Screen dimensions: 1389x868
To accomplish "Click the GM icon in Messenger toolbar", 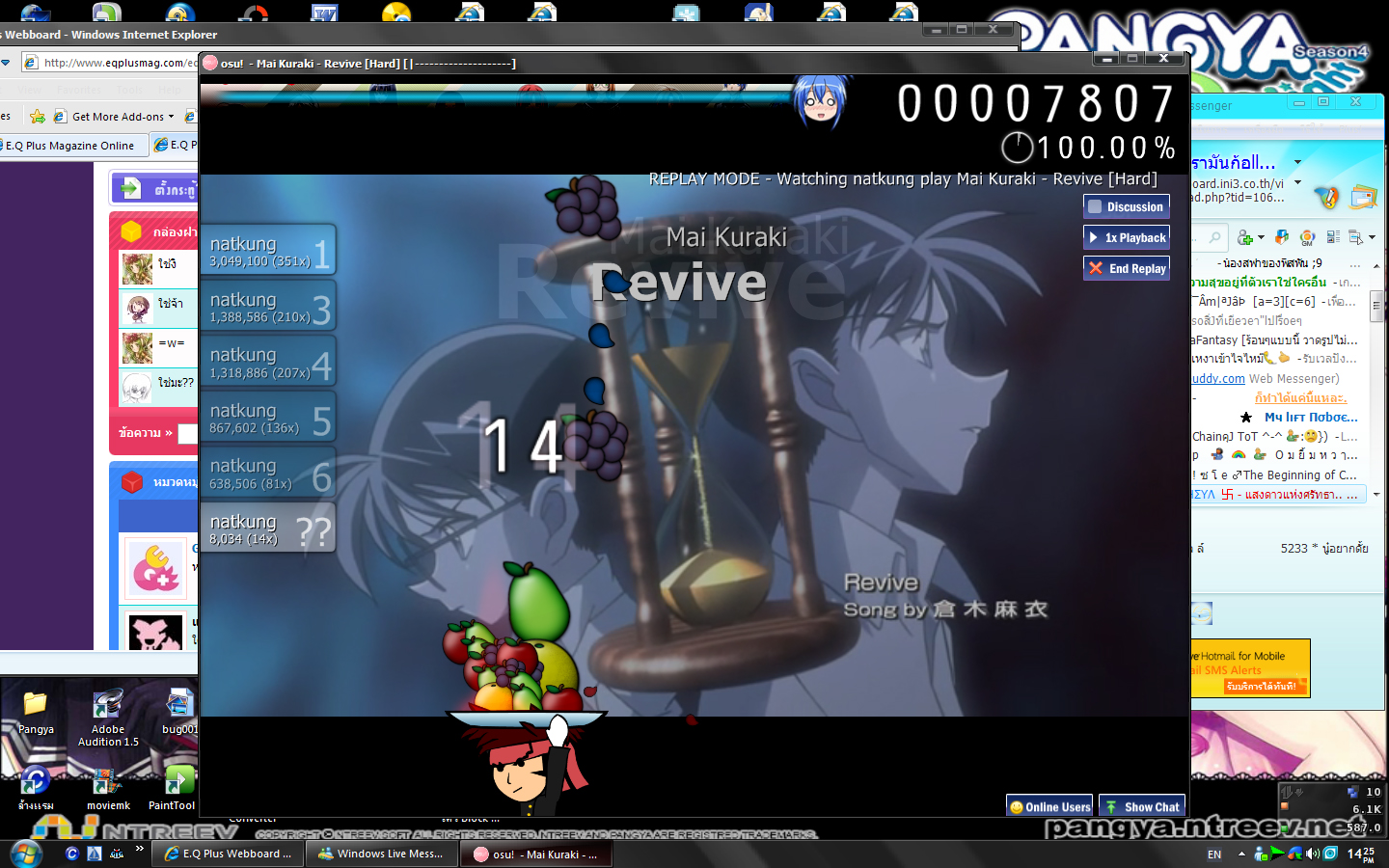I will (1307, 237).
